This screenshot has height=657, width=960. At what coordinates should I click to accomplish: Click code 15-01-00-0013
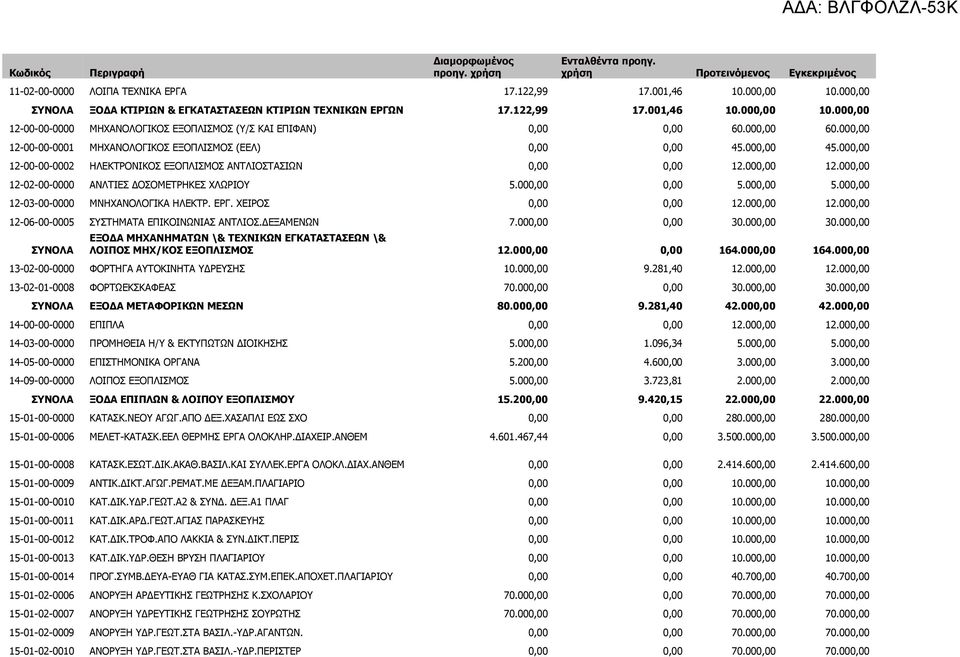click(x=42, y=558)
